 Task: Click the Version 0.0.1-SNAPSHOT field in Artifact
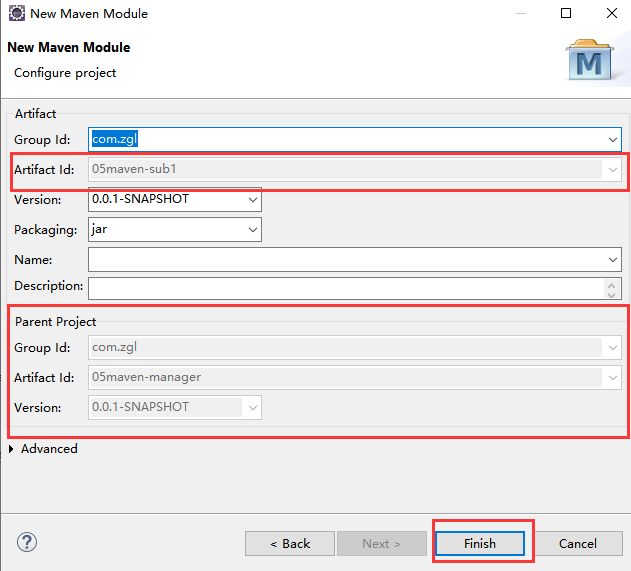(175, 200)
